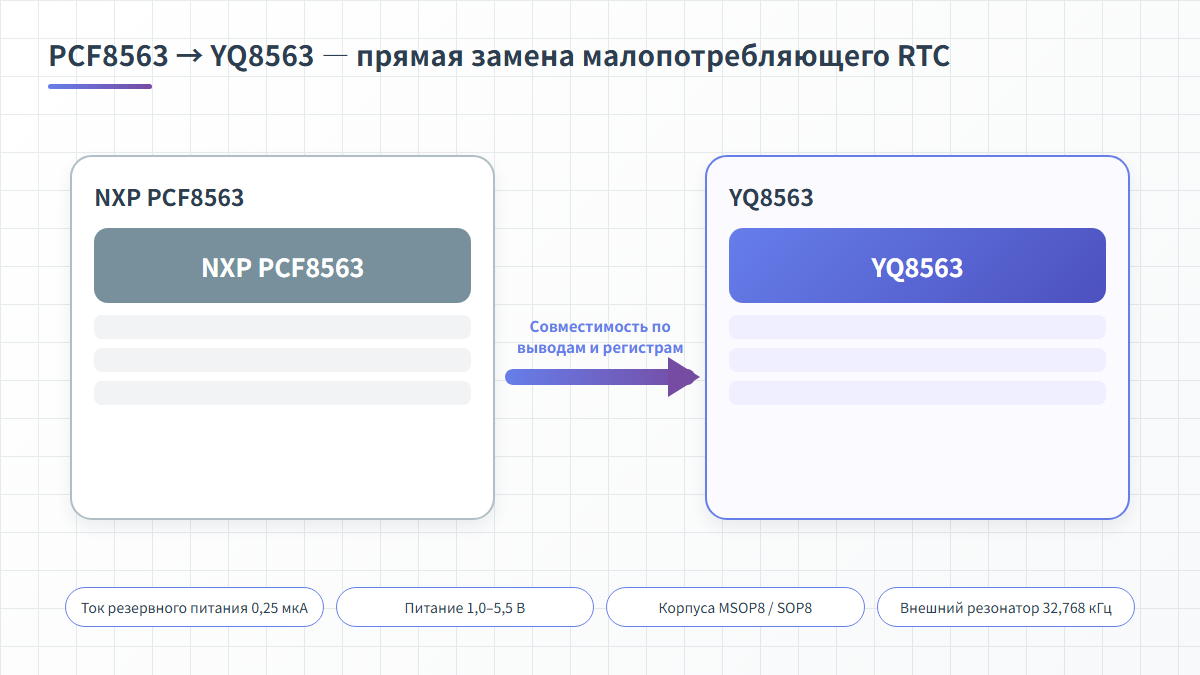1200x675 pixels.
Task: Click the blue YQ8563 chip block
Action: (917, 266)
